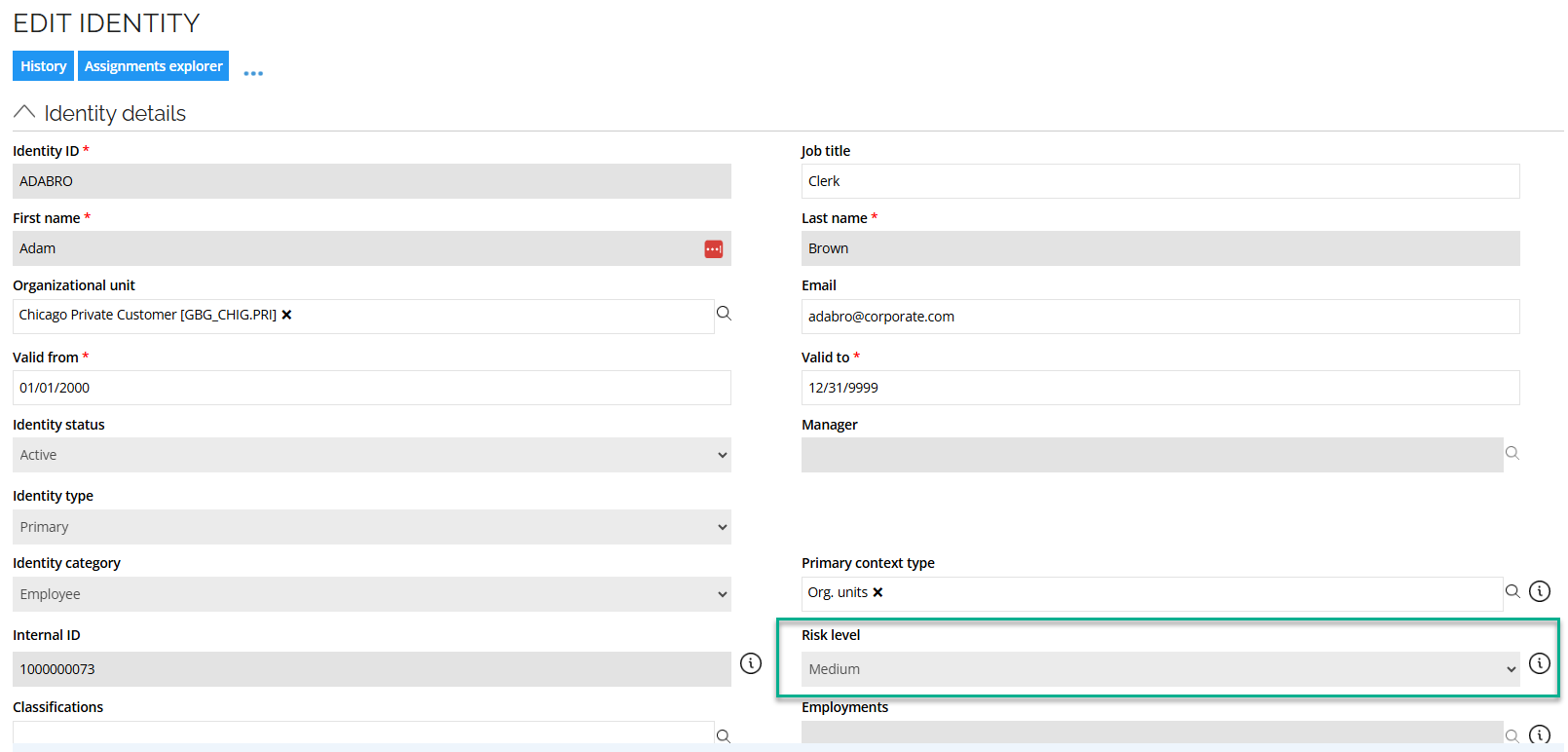Open the Classifications search magnifier
The height and width of the screenshot is (752, 1568).
[x=724, y=736]
